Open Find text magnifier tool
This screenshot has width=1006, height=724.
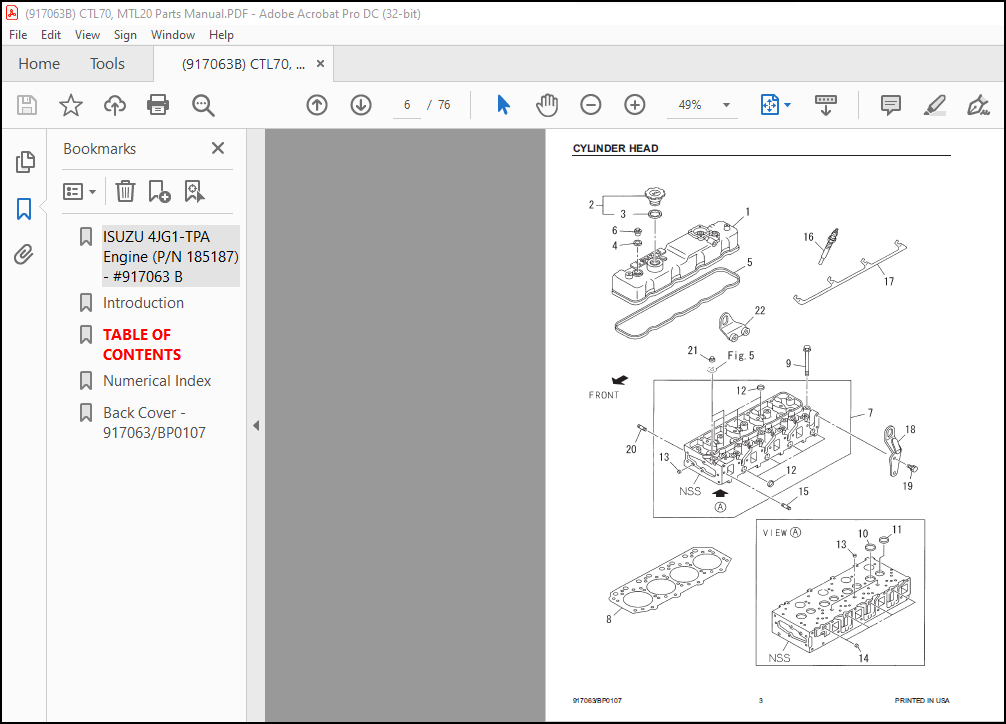coord(203,105)
